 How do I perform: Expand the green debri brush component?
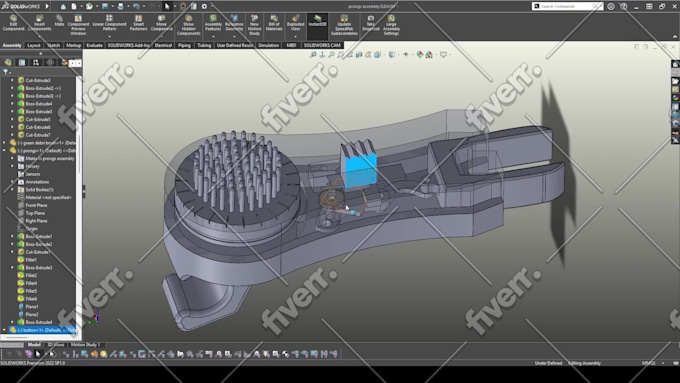click(x=4, y=143)
